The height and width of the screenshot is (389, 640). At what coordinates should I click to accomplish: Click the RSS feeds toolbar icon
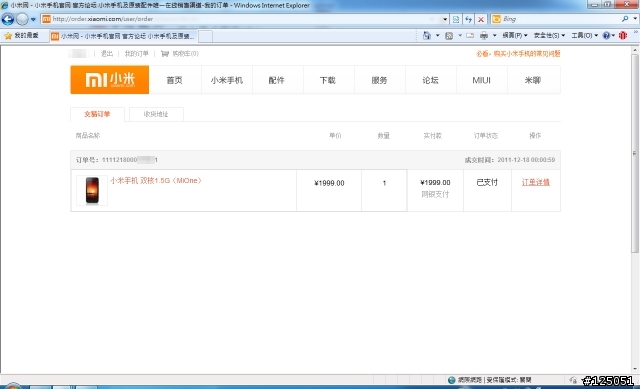click(449, 36)
